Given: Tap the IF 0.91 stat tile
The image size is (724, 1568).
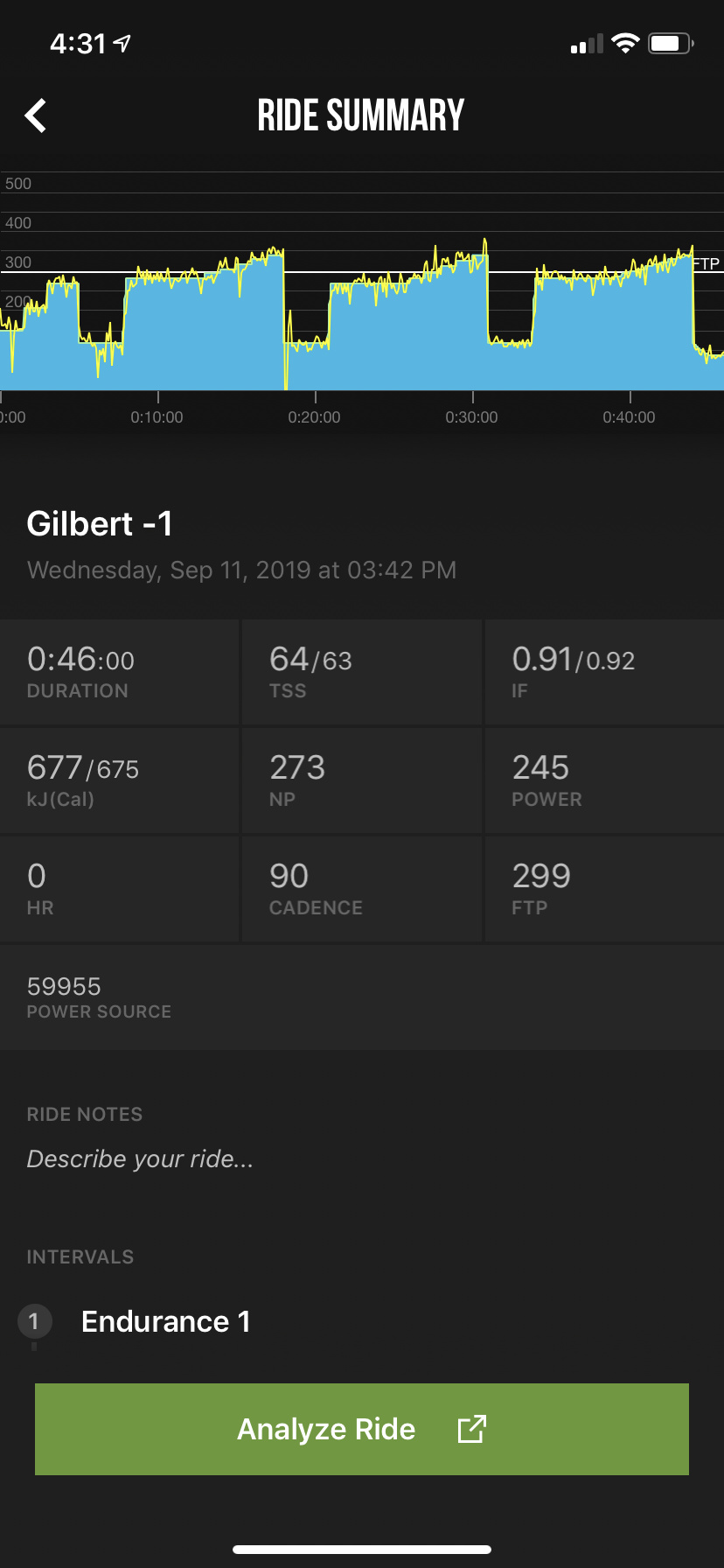Looking at the screenshot, I should point(603,672).
